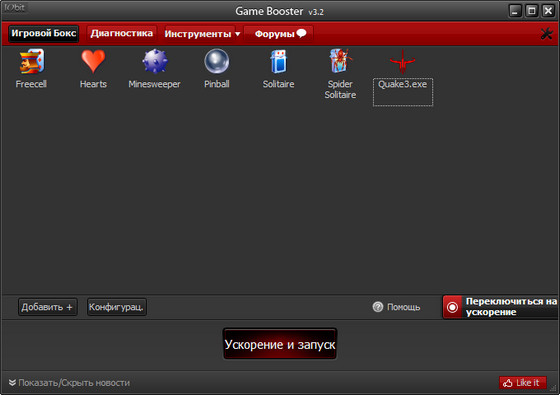Toggle Переключиться на ускорение switch
Screen dimensions: 560x395
pos(500,307)
